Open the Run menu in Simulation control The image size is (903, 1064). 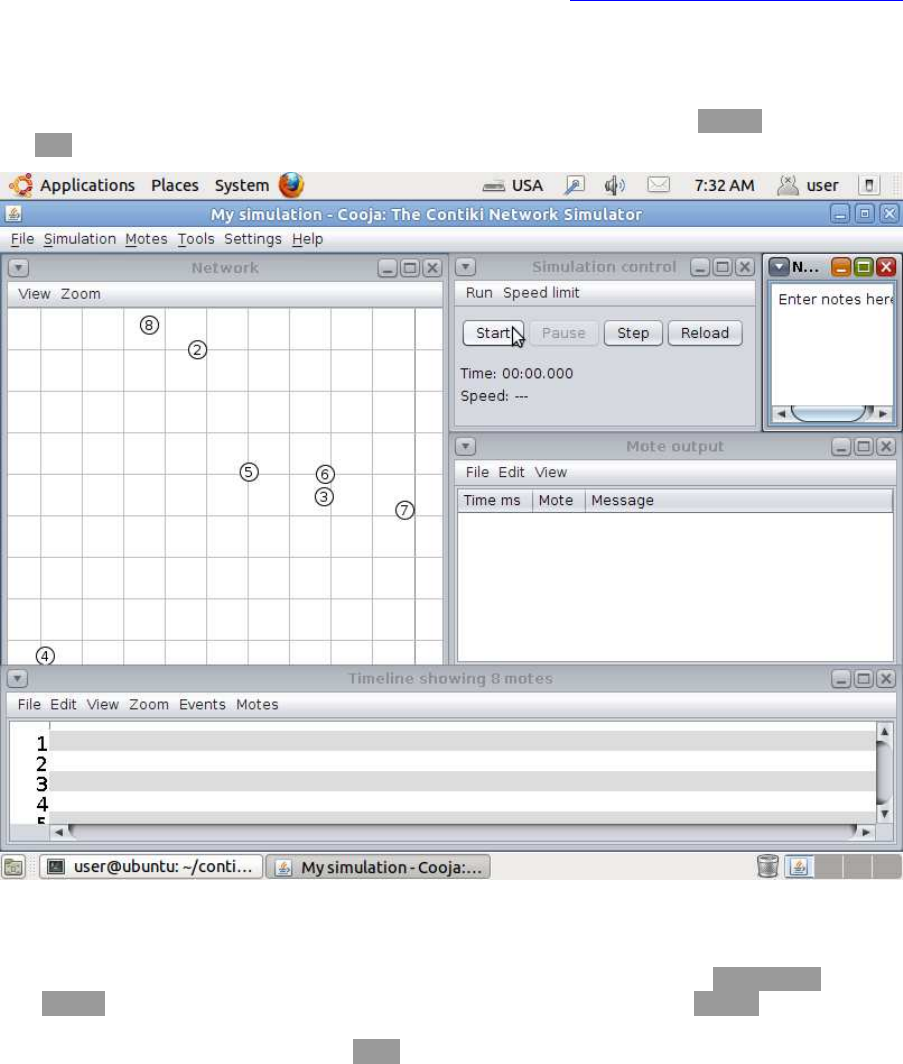pyautogui.click(x=478, y=293)
